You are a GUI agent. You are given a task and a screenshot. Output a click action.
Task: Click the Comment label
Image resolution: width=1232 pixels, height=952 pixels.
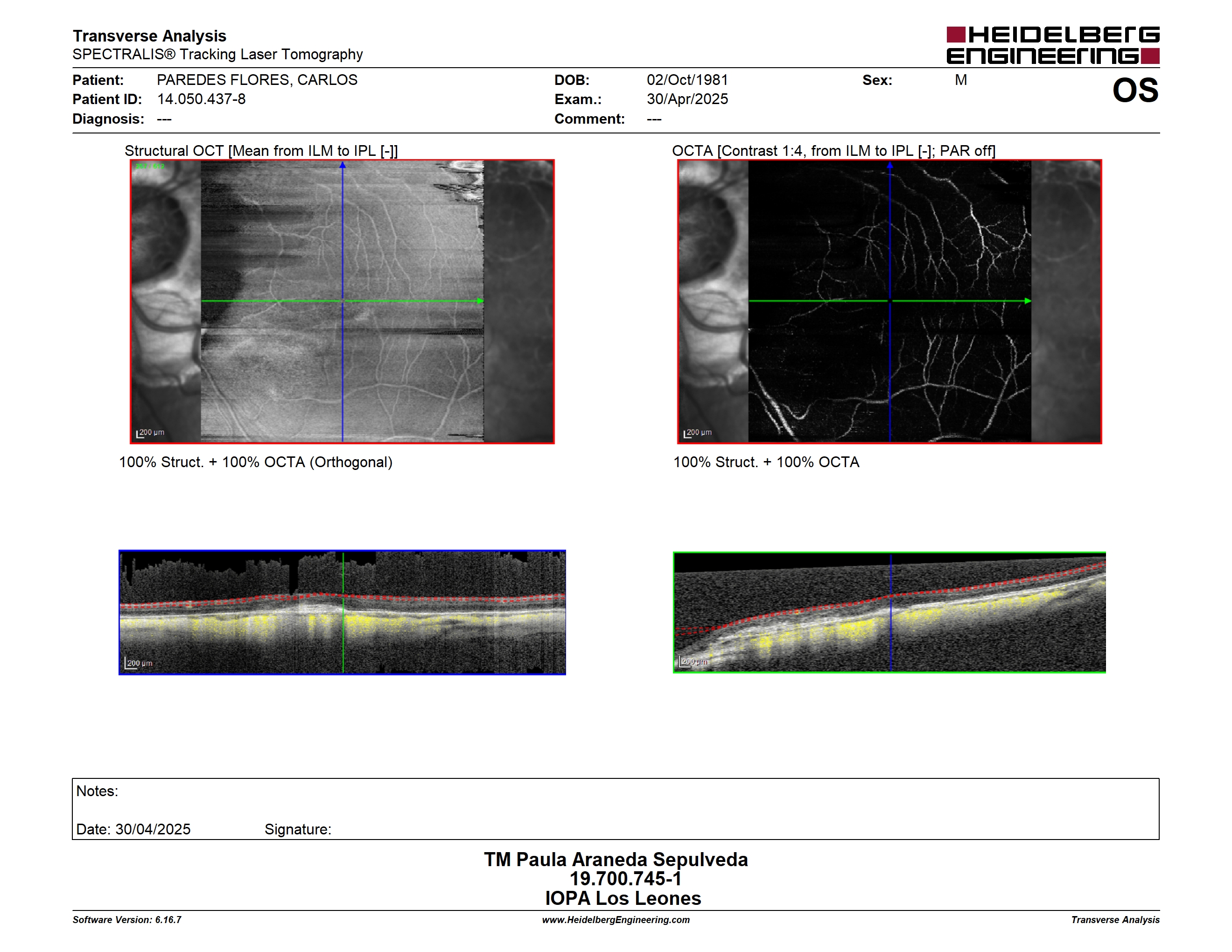coord(589,119)
